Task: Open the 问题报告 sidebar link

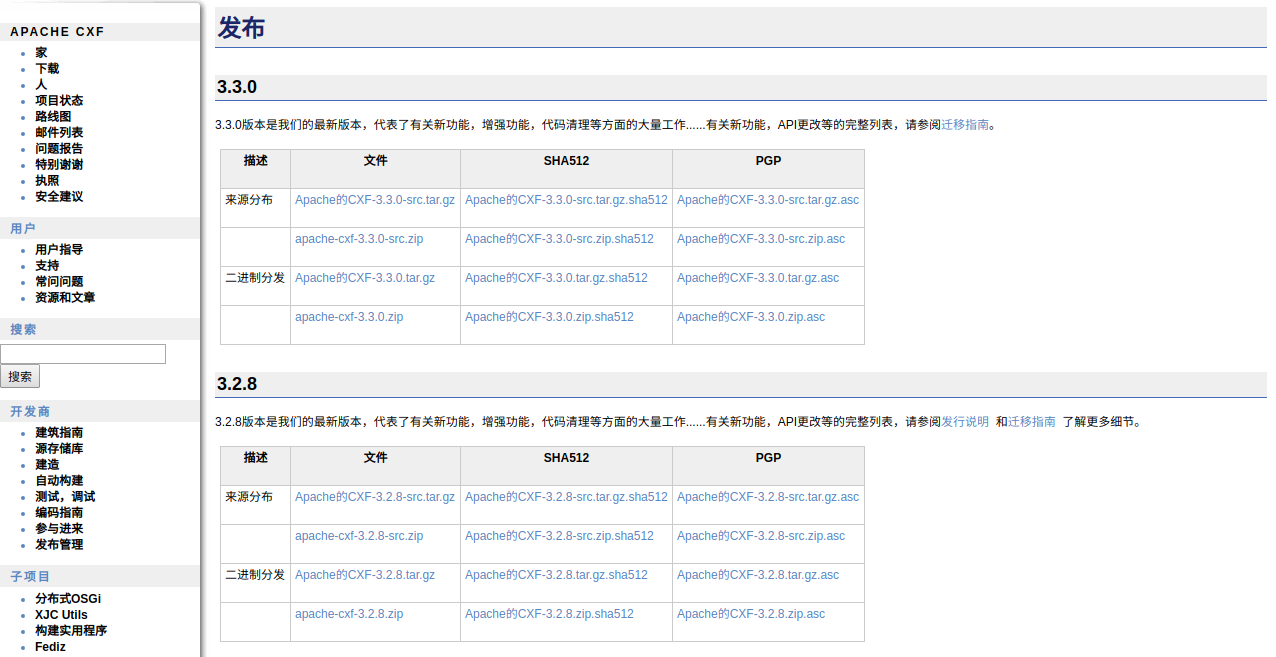Action: [59, 149]
